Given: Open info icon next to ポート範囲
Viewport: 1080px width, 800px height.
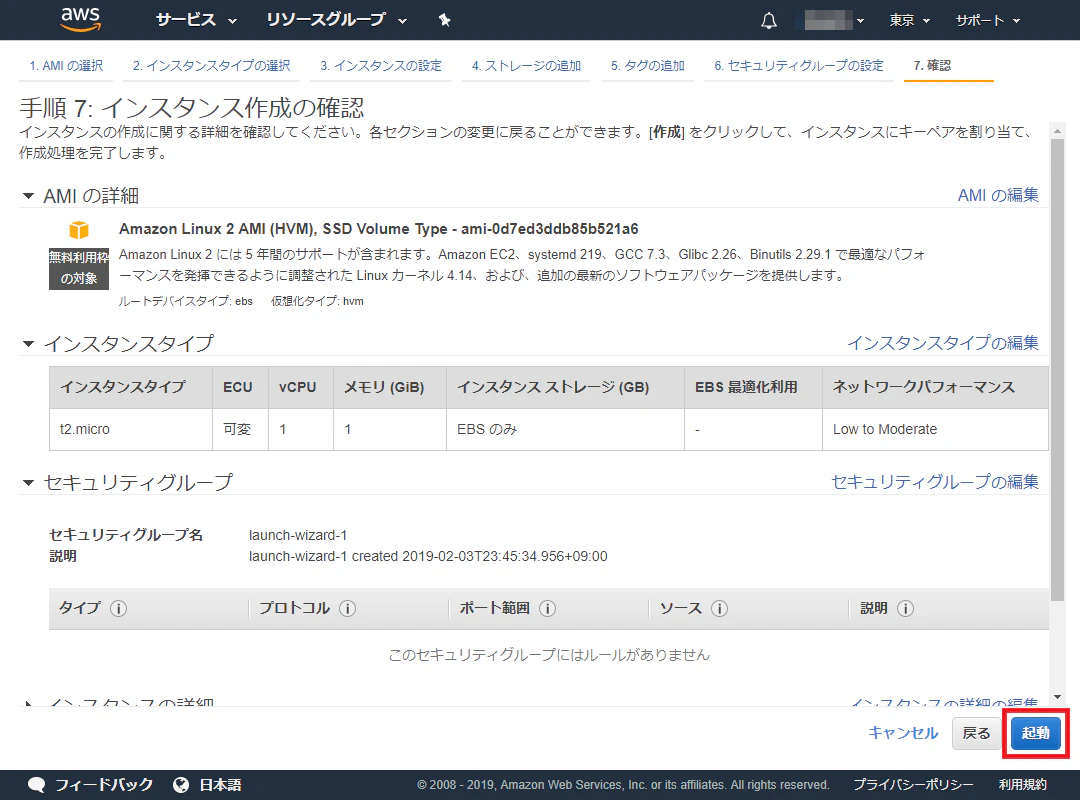Looking at the screenshot, I should click(548, 608).
